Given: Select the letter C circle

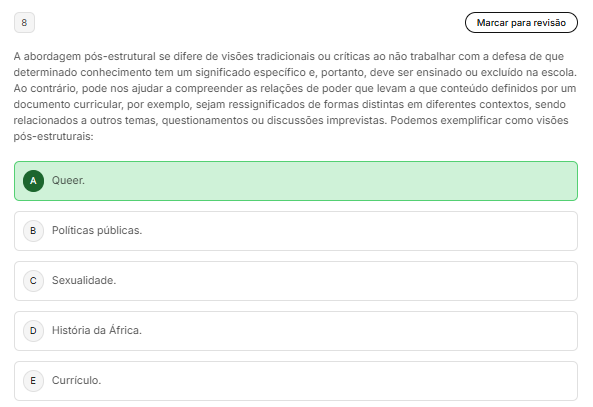Looking at the screenshot, I should tap(33, 281).
